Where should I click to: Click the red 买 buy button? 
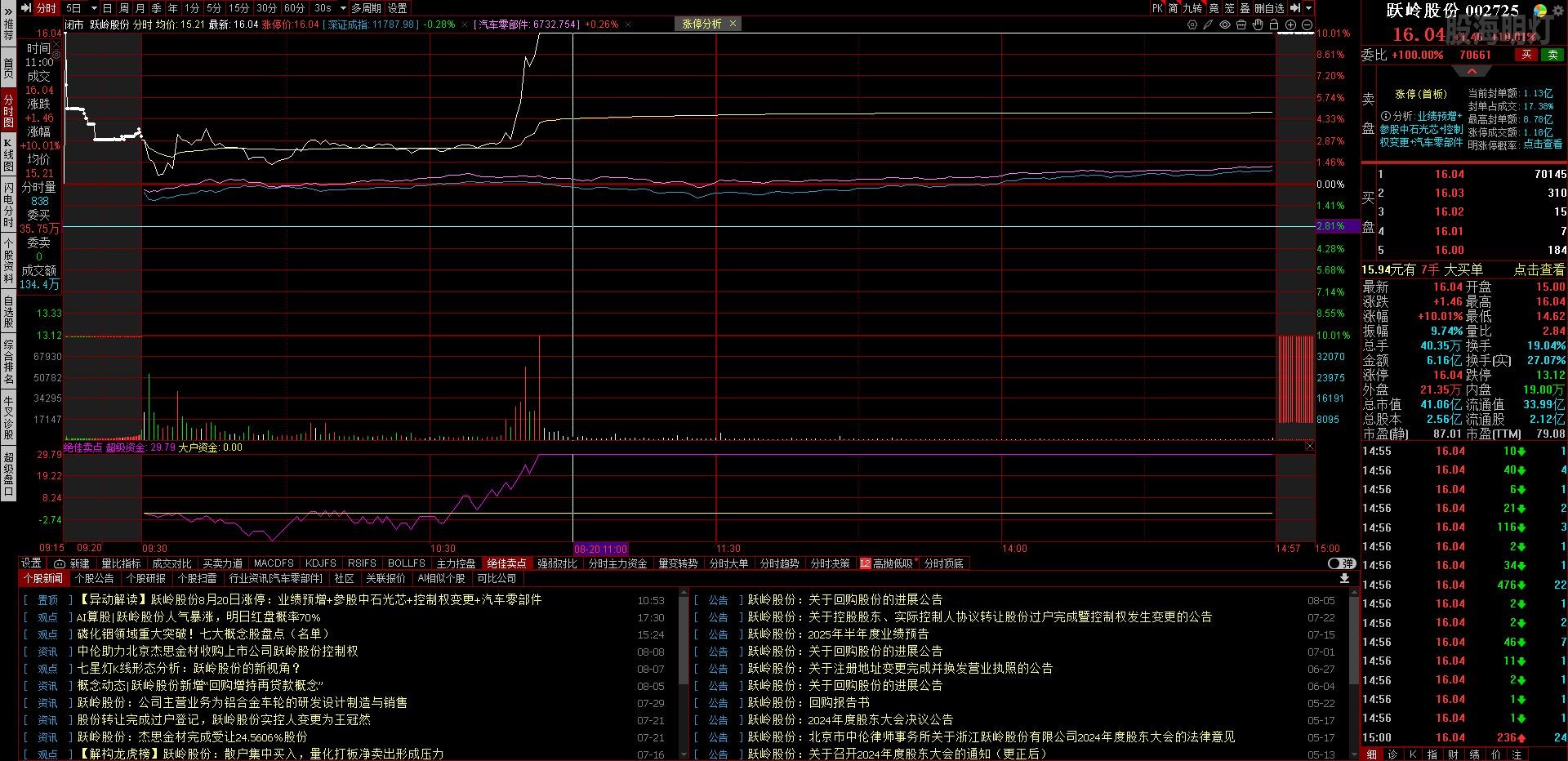pos(1526,55)
